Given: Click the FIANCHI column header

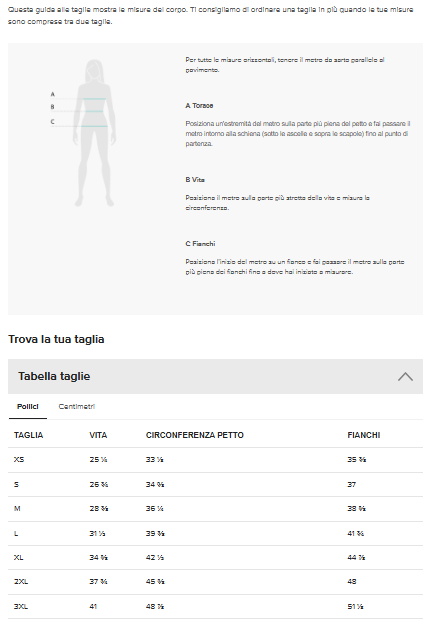Looking at the screenshot, I should pos(364,435).
